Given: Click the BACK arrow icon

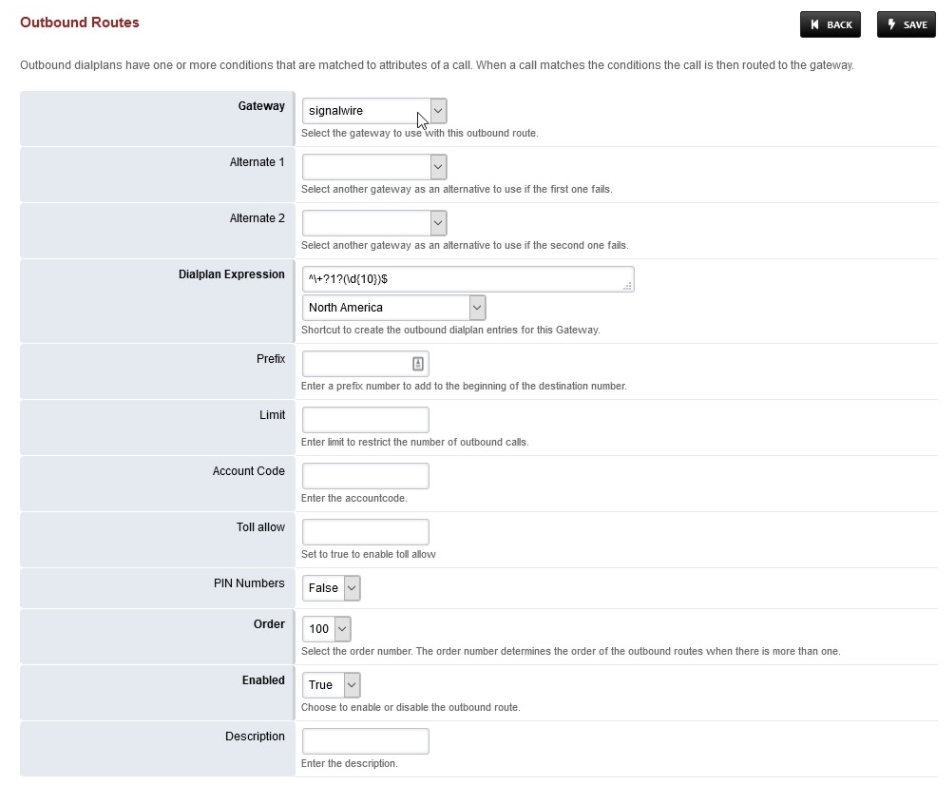Looking at the screenshot, I should 812,24.
